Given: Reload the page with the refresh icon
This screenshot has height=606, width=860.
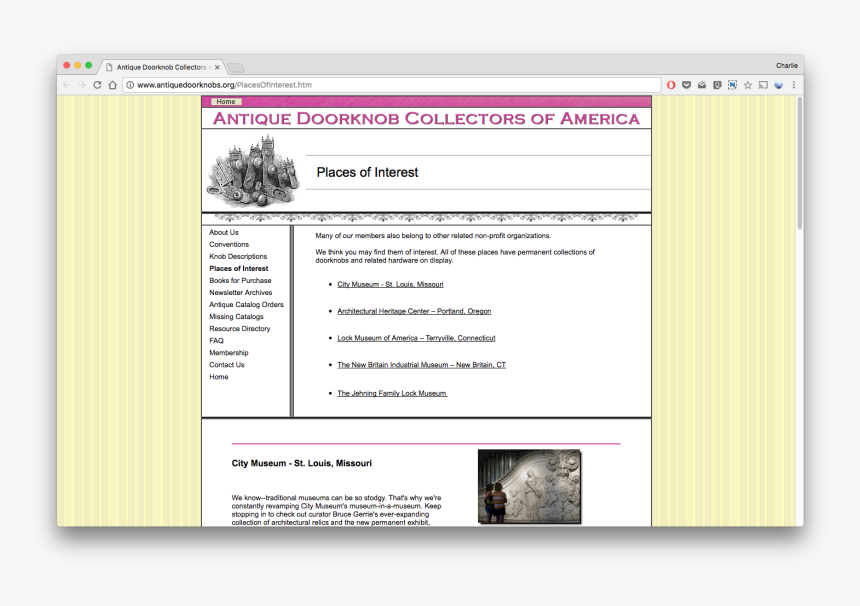Looking at the screenshot, I should point(97,85).
